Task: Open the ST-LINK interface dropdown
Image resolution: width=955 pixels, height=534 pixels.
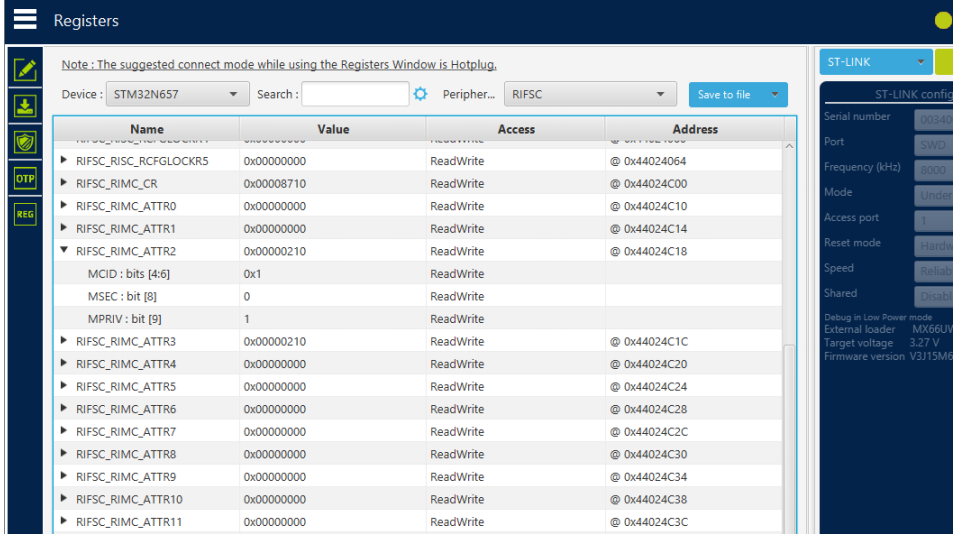Action: point(875,62)
